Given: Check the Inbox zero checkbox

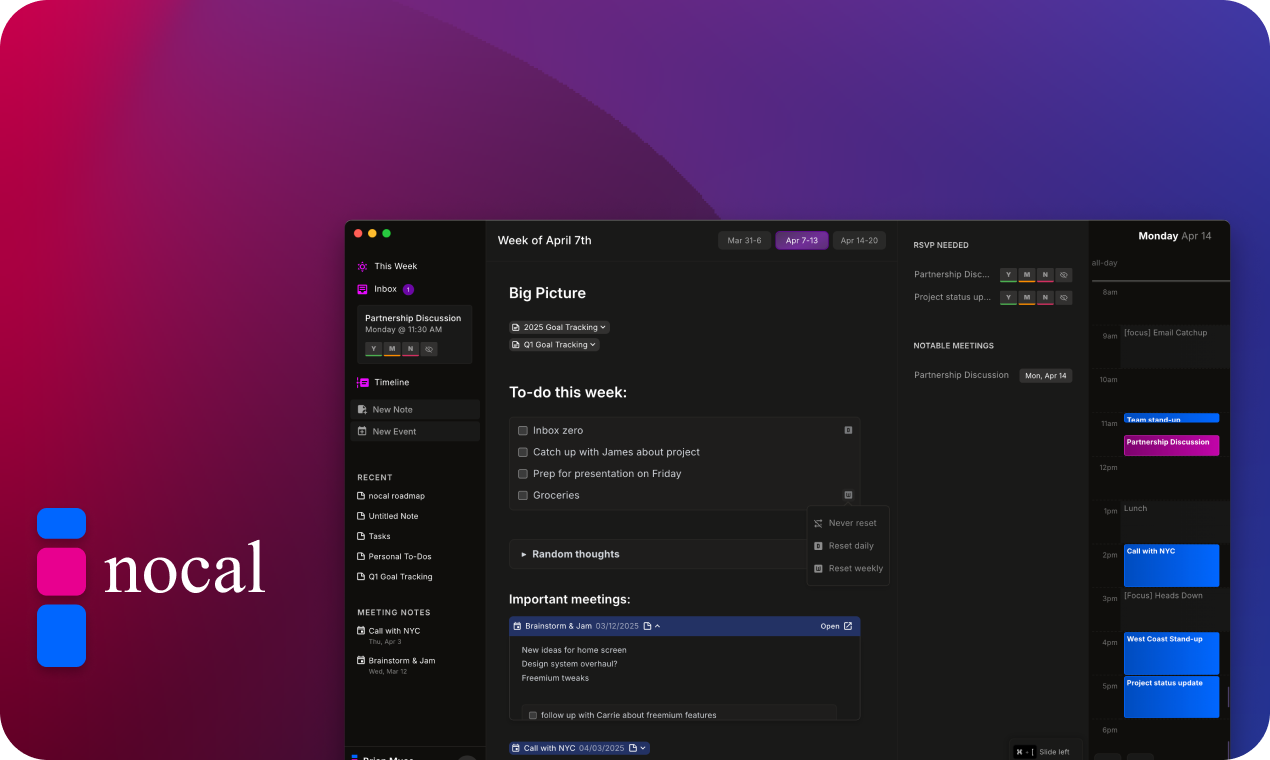Looking at the screenshot, I should click(x=523, y=431).
